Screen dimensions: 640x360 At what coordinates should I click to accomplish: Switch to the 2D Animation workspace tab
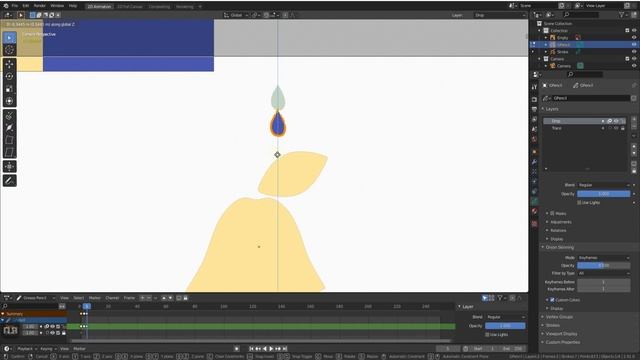coord(100,6)
